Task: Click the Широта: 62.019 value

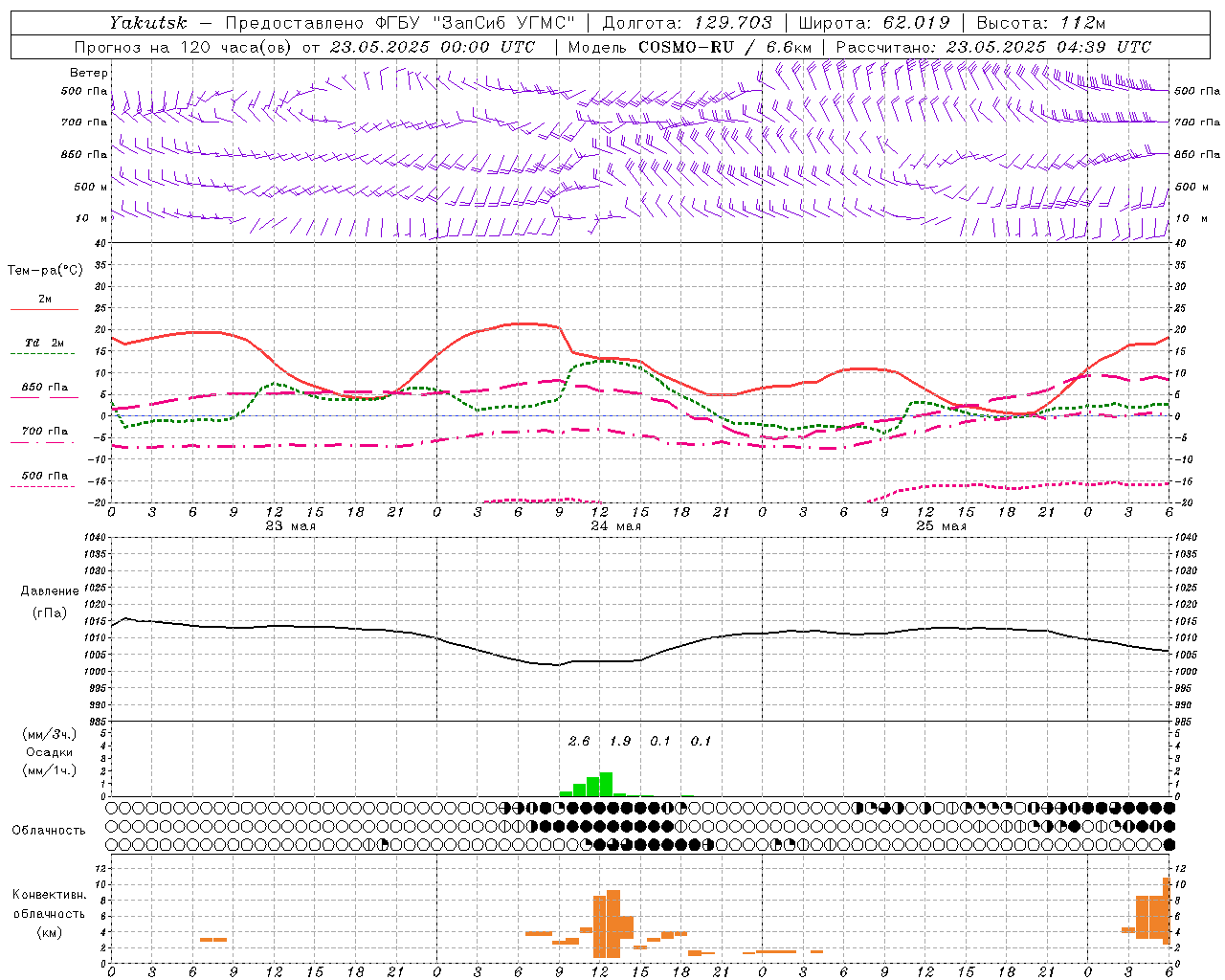Action: click(874, 22)
